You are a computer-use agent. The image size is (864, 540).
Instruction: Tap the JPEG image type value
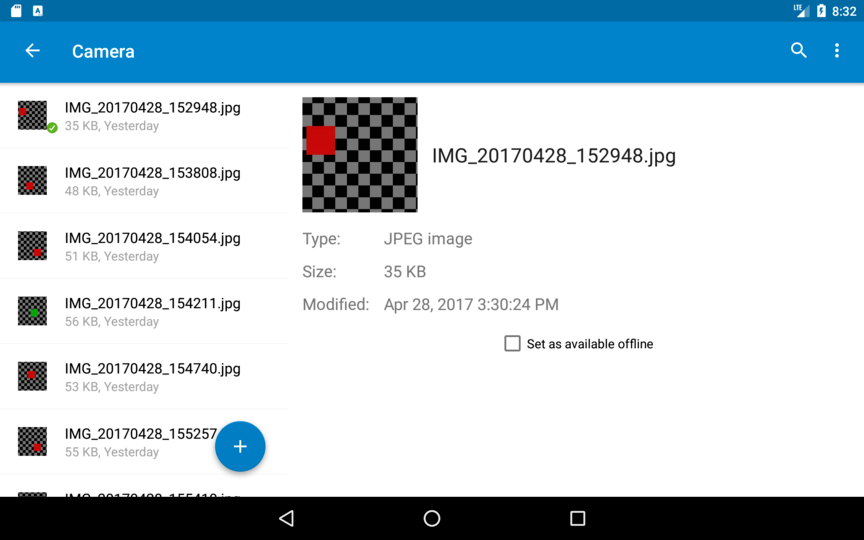tap(428, 239)
